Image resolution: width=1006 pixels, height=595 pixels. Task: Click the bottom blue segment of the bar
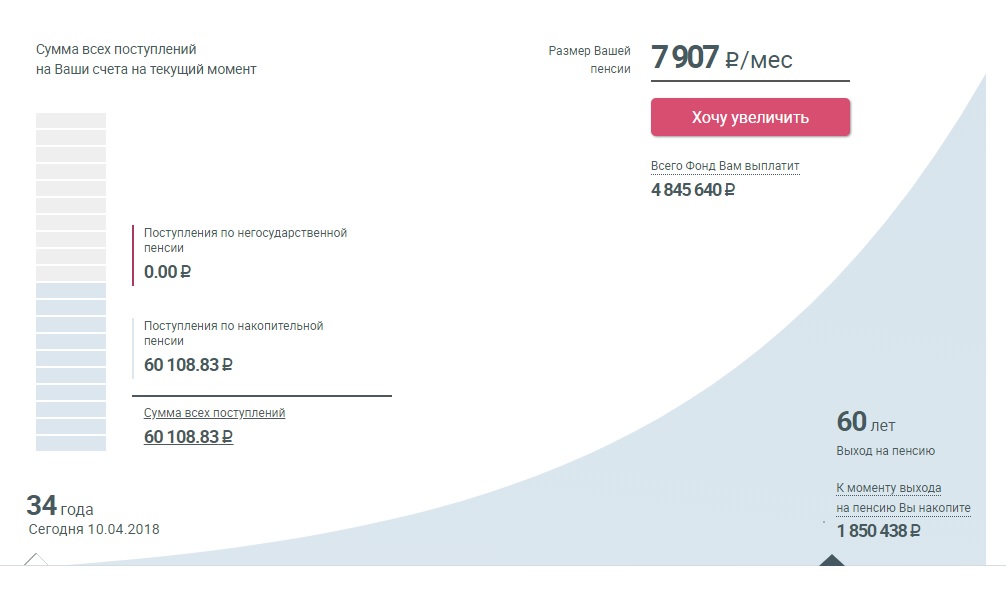(x=71, y=444)
